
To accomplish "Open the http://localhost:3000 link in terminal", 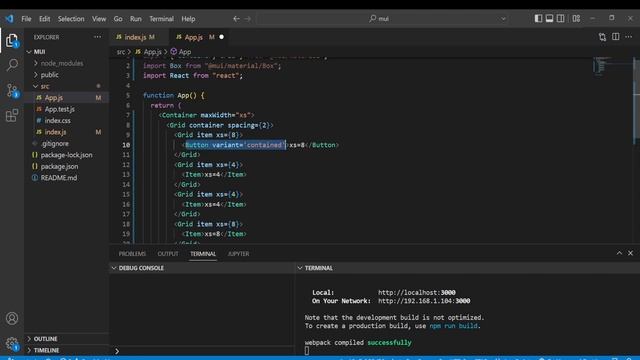I will click(417, 292).
